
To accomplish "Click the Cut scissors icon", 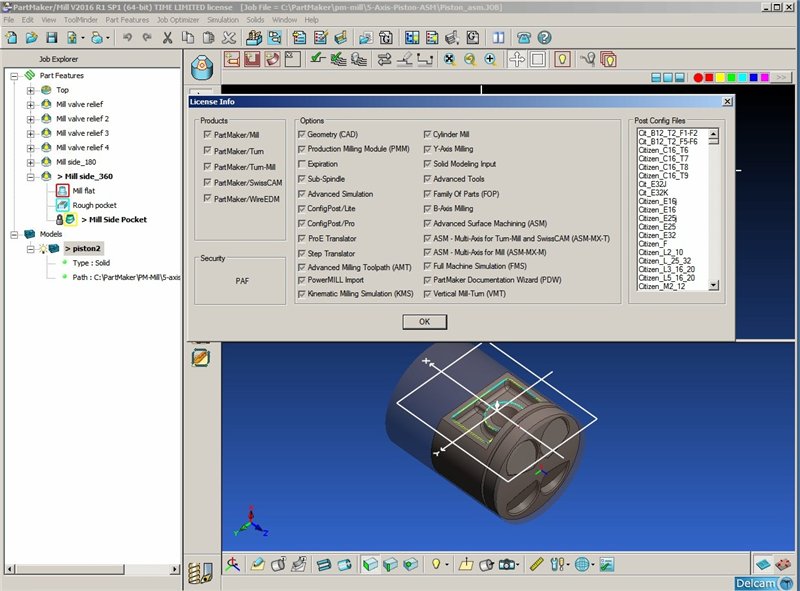I will [167, 38].
